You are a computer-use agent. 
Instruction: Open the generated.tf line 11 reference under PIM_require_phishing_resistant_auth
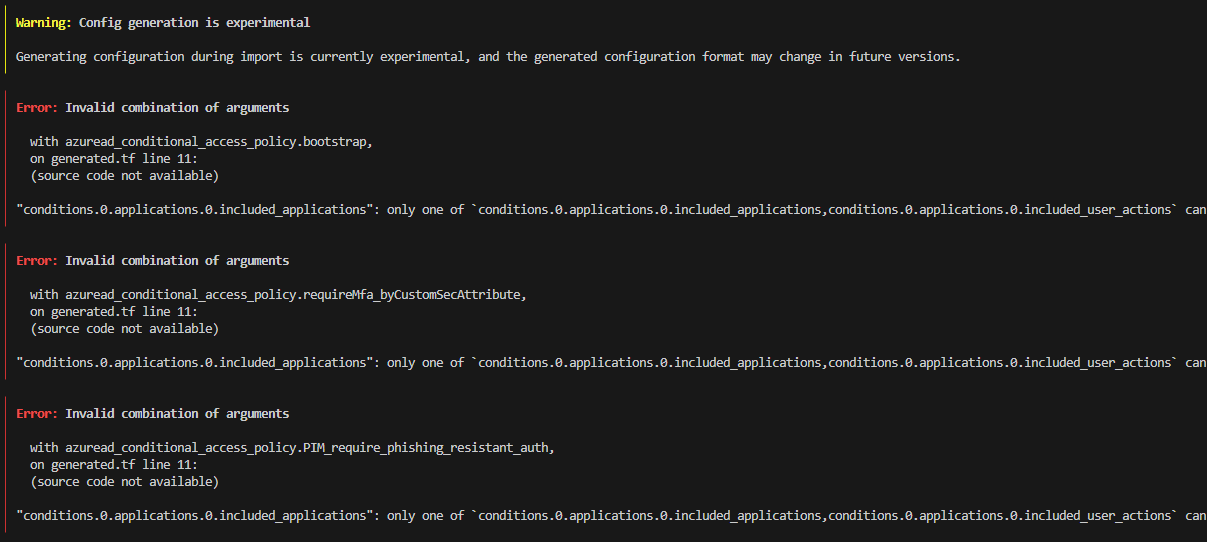click(113, 465)
